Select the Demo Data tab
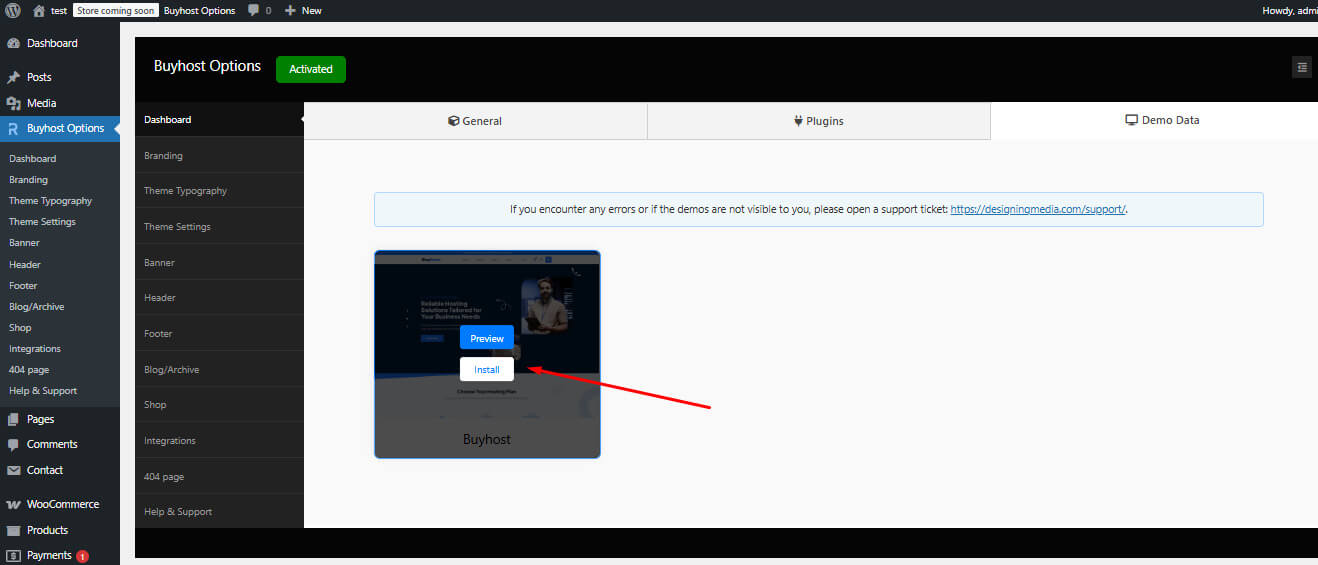 (1154, 120)
